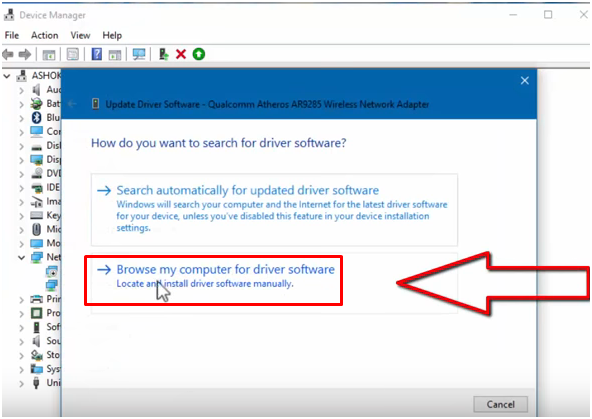Click the Forward arrow toolbar icon

point(25,54)
